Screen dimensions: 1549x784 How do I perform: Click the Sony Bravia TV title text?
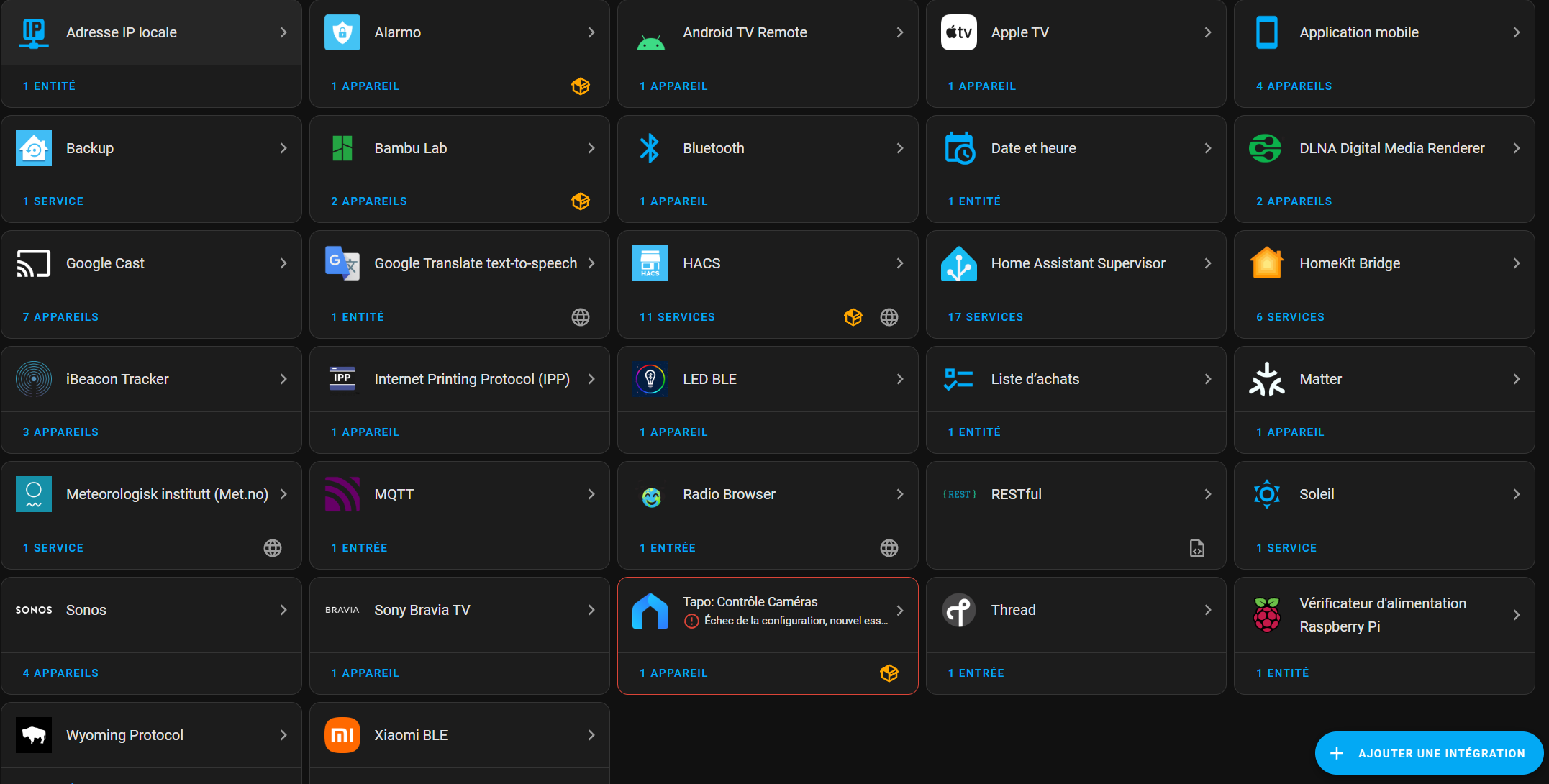tap(422, 610)
